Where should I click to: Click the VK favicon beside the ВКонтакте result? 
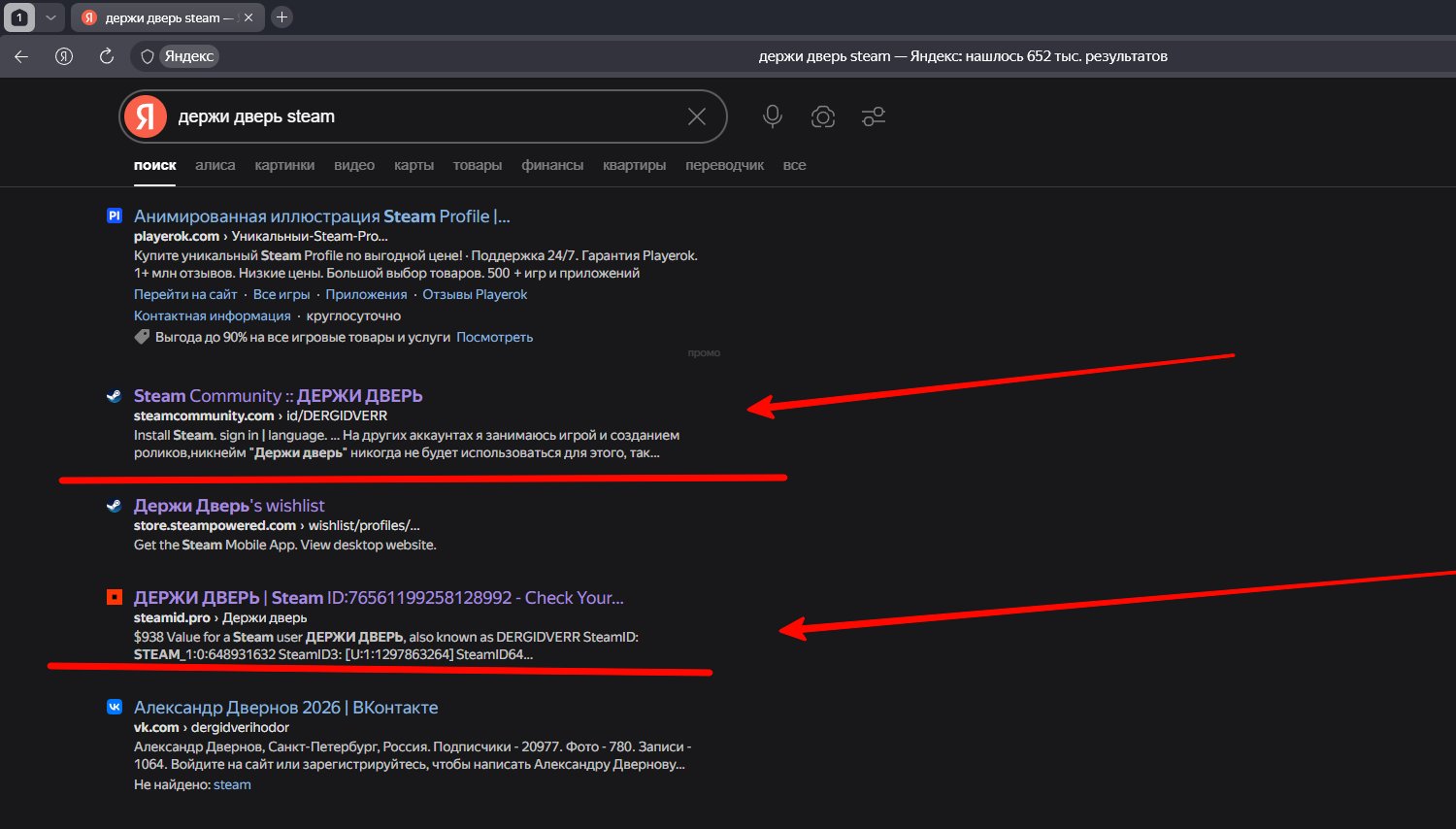[115, 707]
